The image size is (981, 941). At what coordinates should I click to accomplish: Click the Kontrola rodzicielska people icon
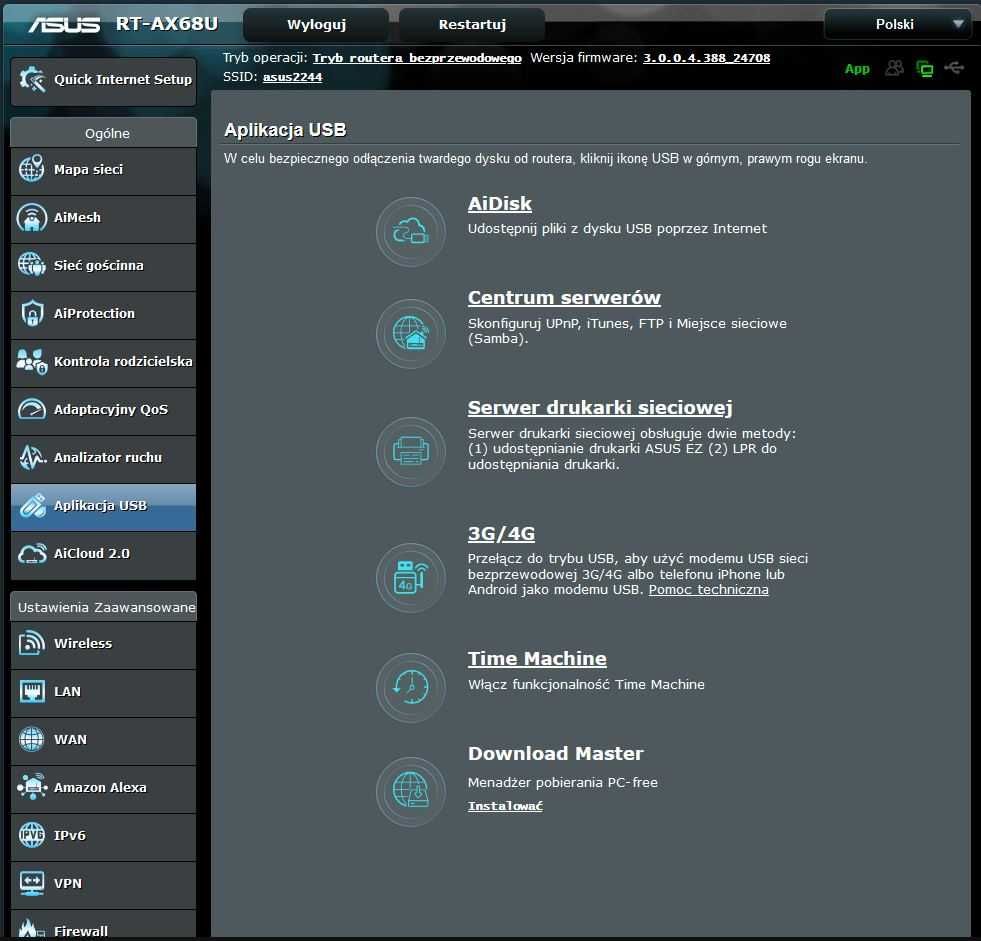click(x=31, y=361)
